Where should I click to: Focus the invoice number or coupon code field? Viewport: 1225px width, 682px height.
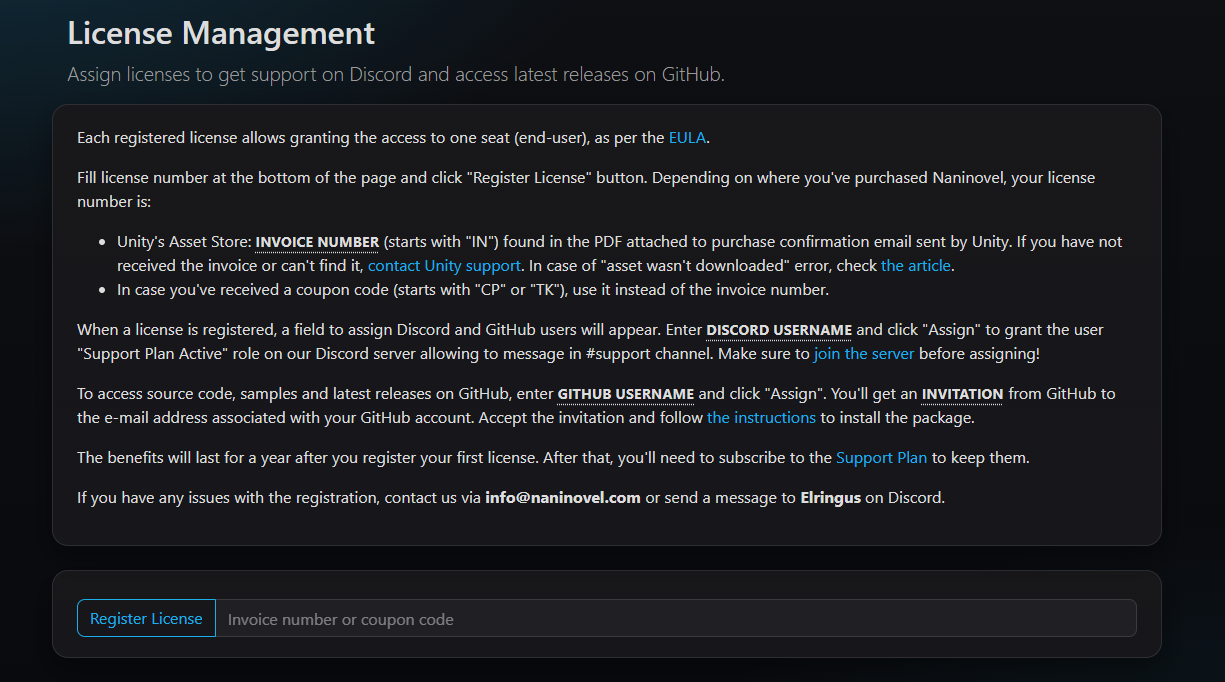coord(676,619)
